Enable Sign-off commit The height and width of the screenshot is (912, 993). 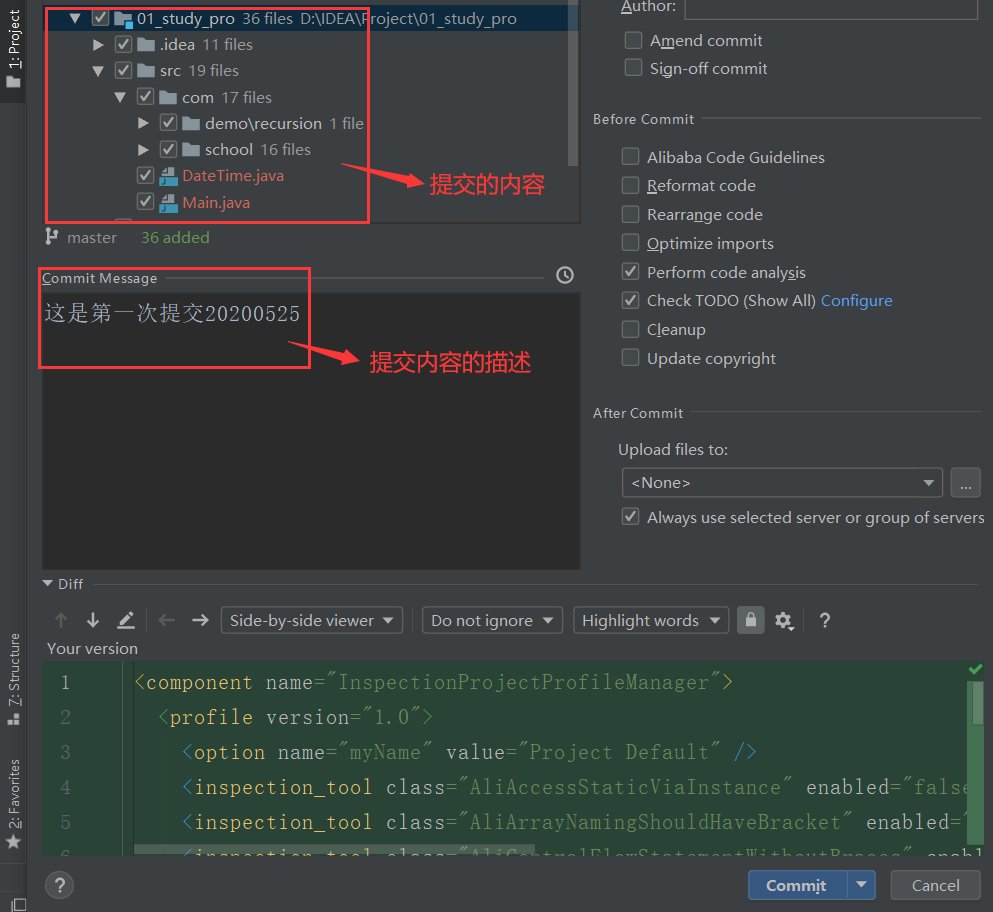[633, 68]
